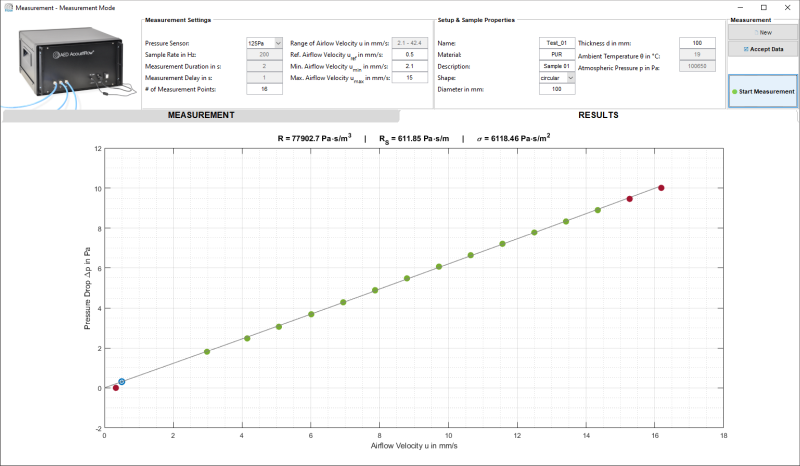Click the Min. Airflow Velocity field

(x=410, y=66)
